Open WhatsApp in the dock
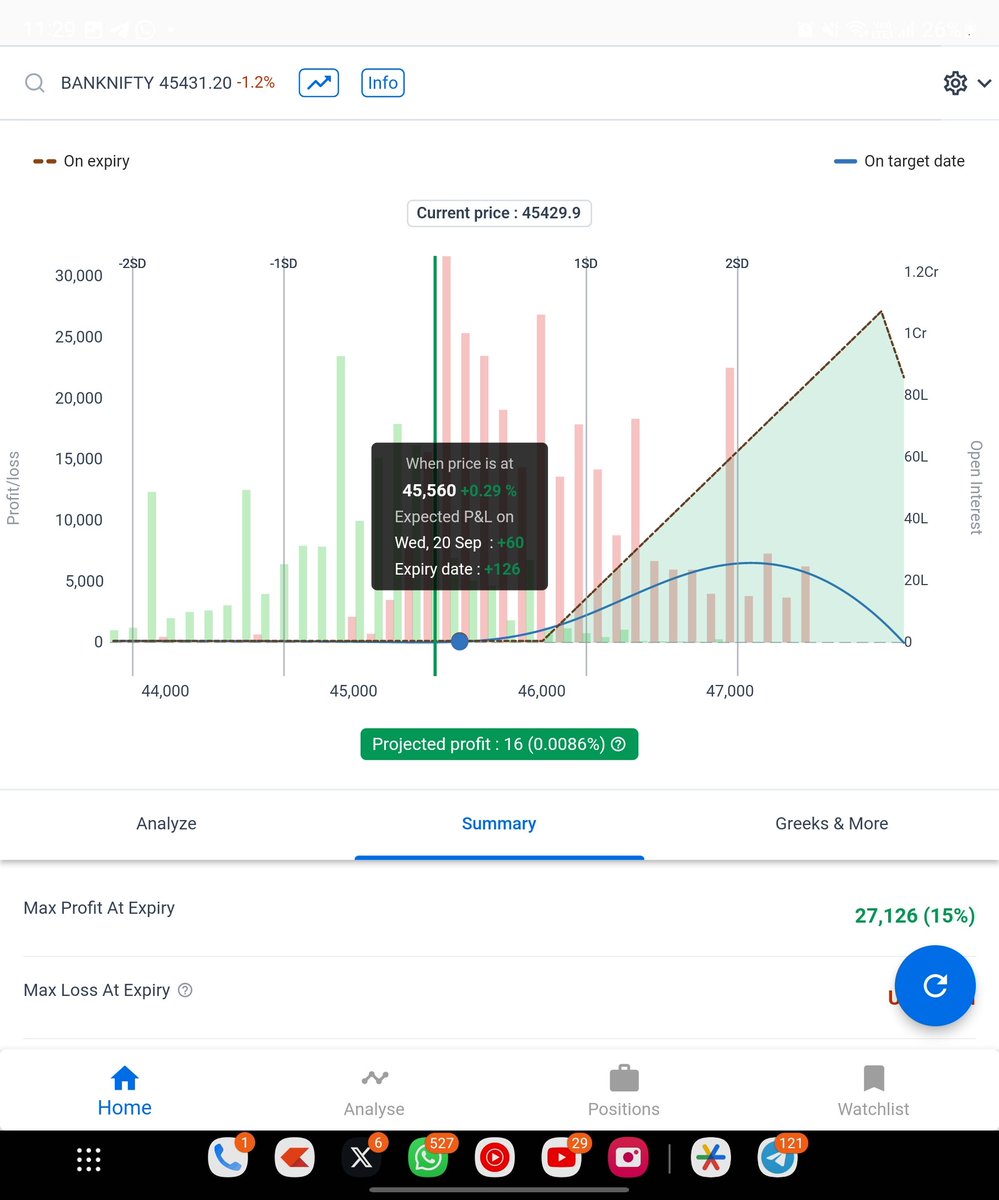Screen dimensions: 999x1200 click(428, 1158)
